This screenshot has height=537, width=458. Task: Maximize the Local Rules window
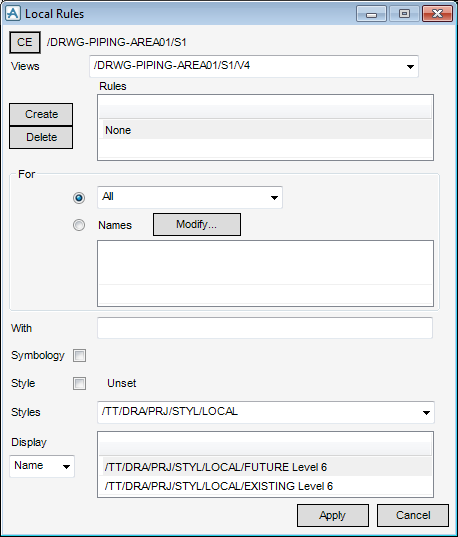404,14
